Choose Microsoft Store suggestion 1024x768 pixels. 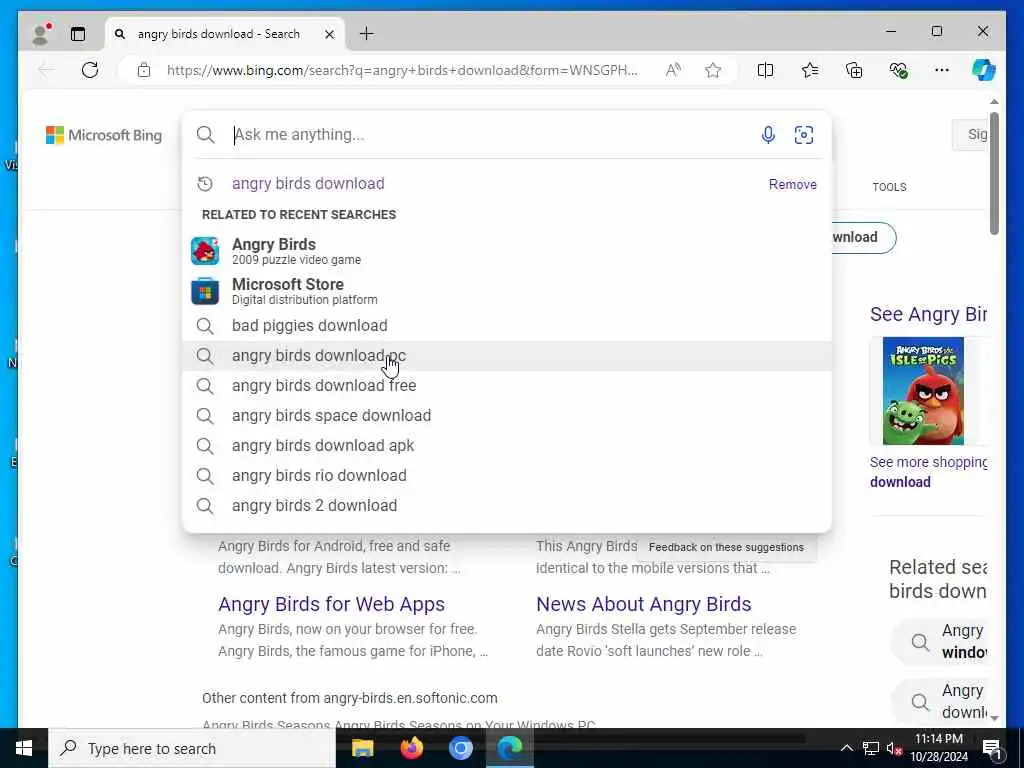click(507, 291)
